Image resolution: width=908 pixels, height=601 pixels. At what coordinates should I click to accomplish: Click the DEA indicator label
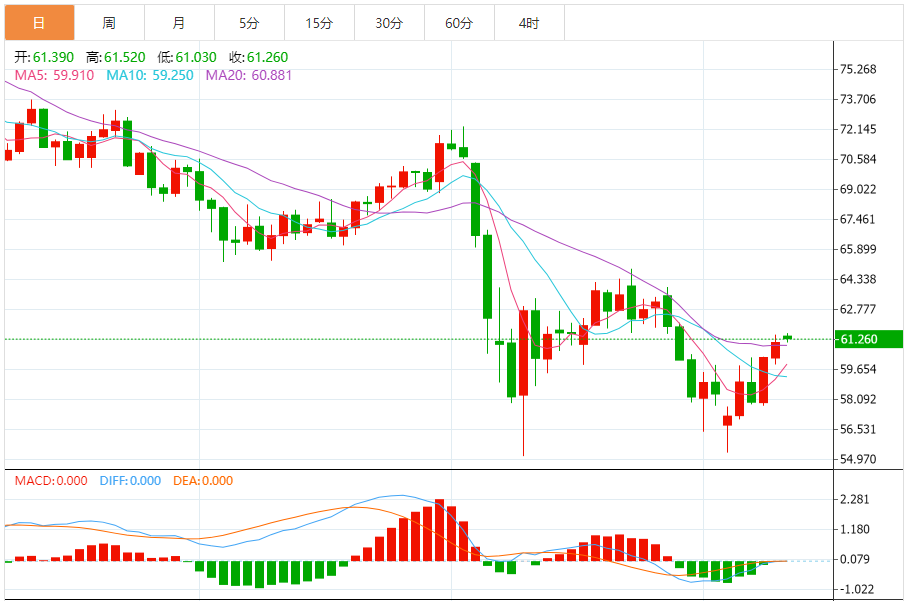coord(203,481)
